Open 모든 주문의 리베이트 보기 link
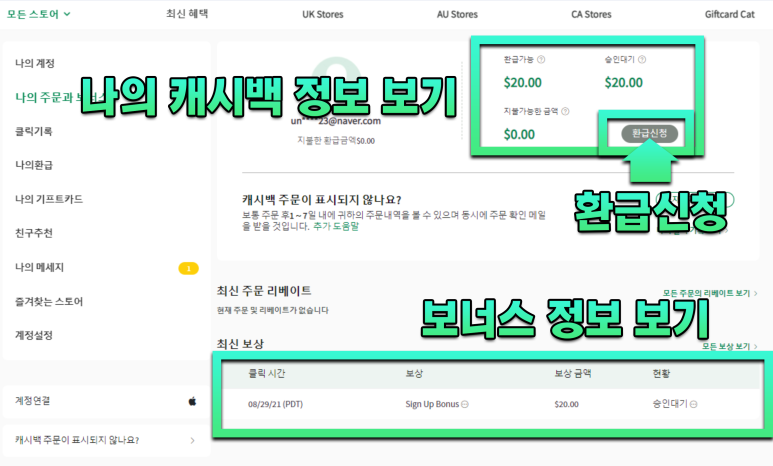 point(714,293)
